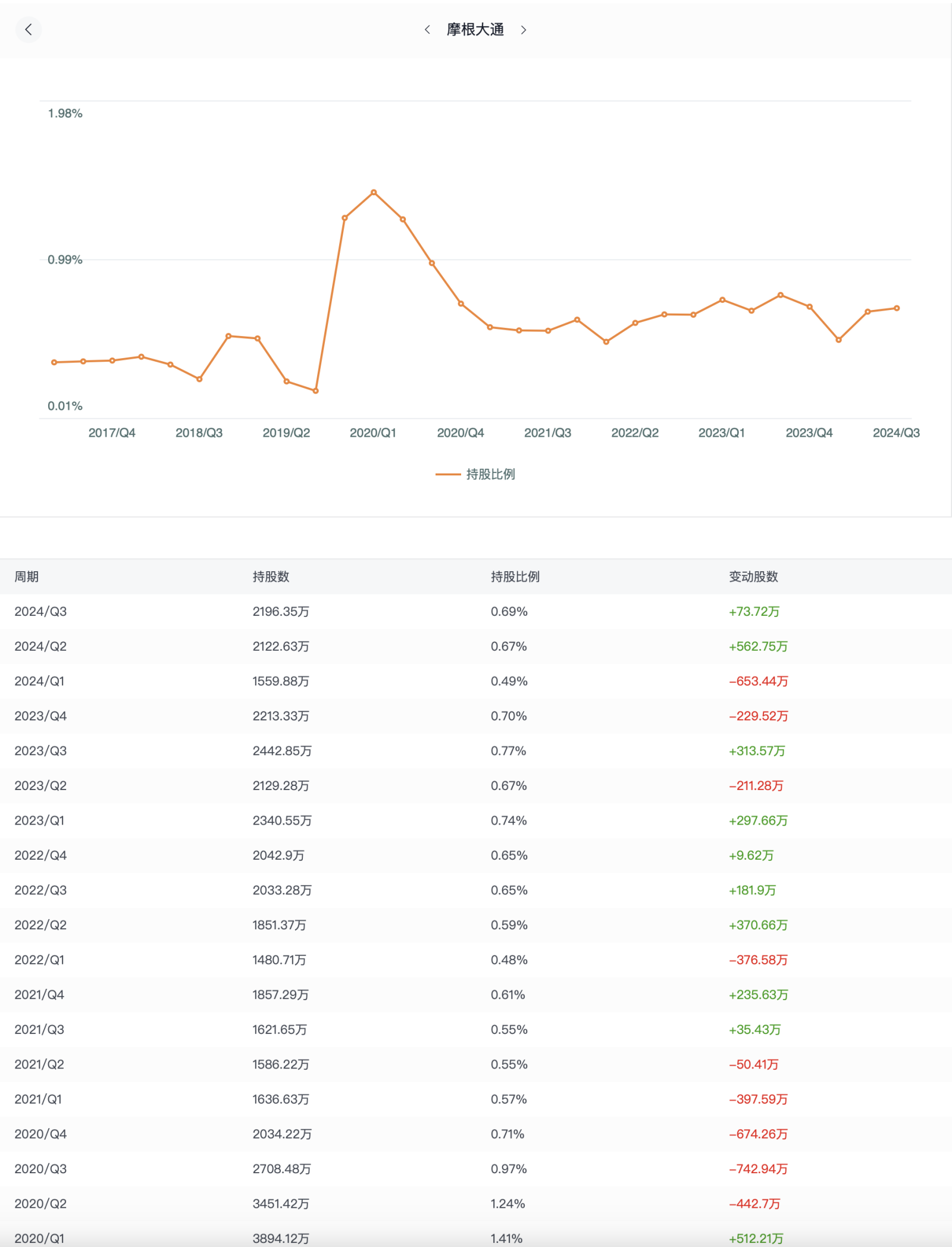Click the 2023/Q4 x-axis label
952x1247 pixels.
click(x=809, y=433)
